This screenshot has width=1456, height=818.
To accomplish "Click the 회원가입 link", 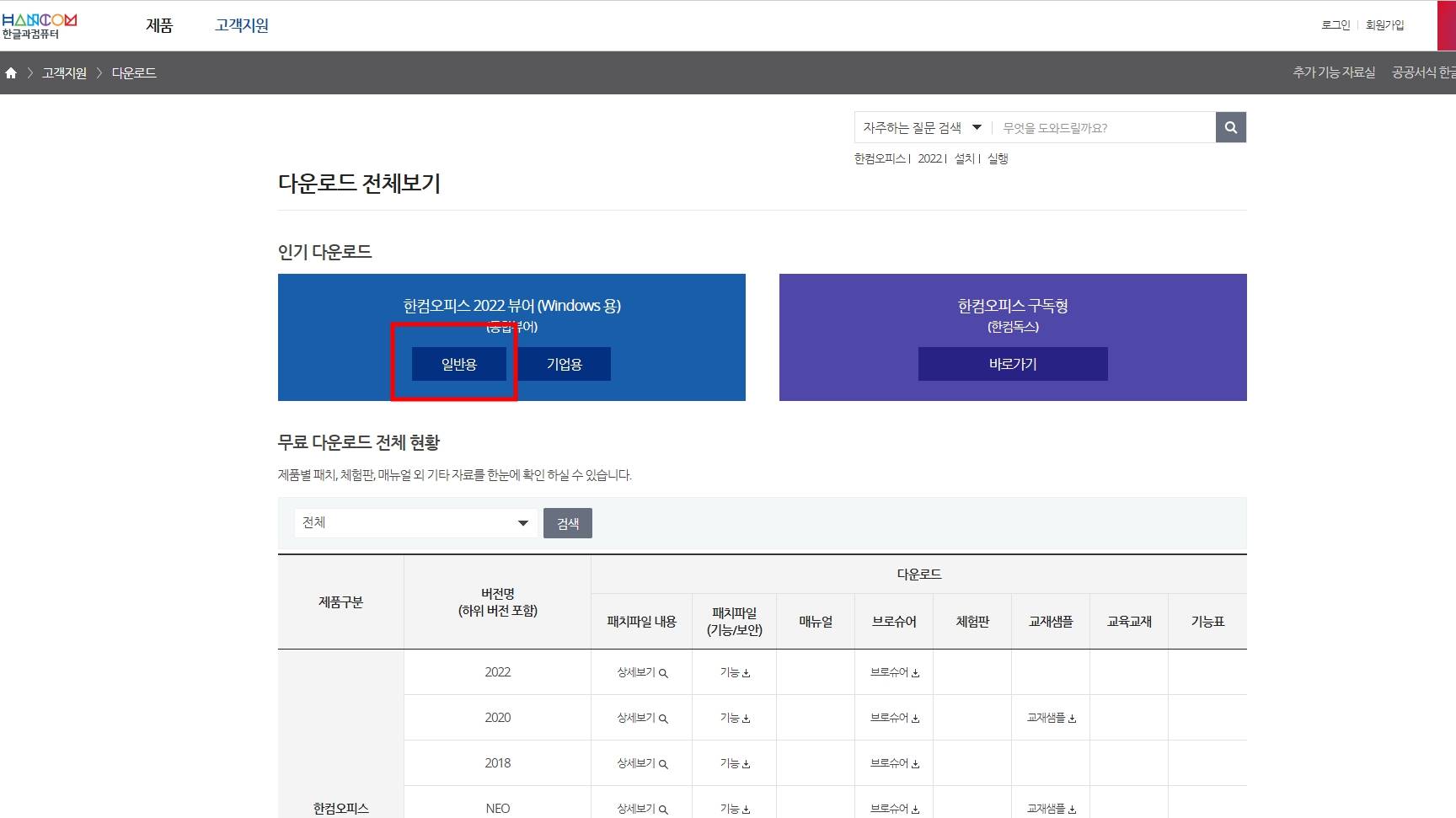I will point(1384,24).
